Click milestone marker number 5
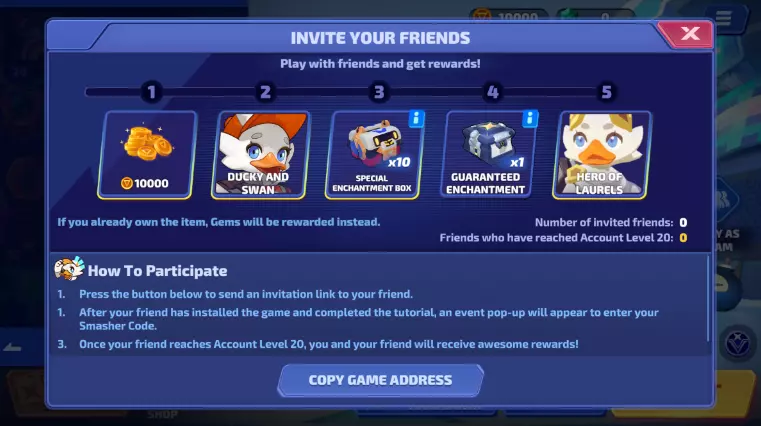The height and width of the screenshot is (426, 761). (x=607, y=92)
